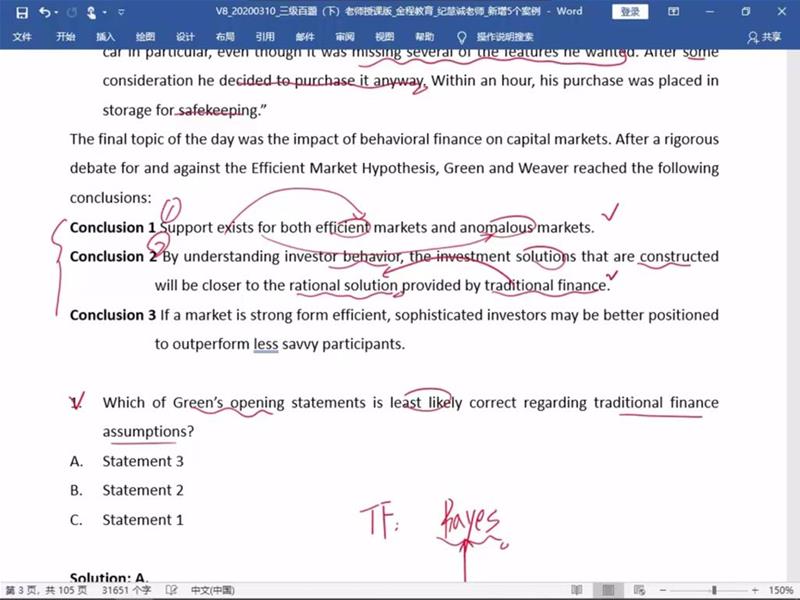
Task: Click the touch/mouse mode icon
Action: pyautogui.click(x=92, y=12)
